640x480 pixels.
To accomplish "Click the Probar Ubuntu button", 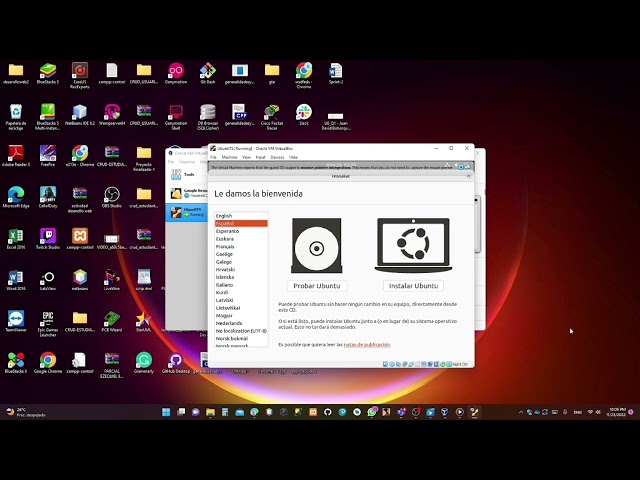I will coord(317,286).
